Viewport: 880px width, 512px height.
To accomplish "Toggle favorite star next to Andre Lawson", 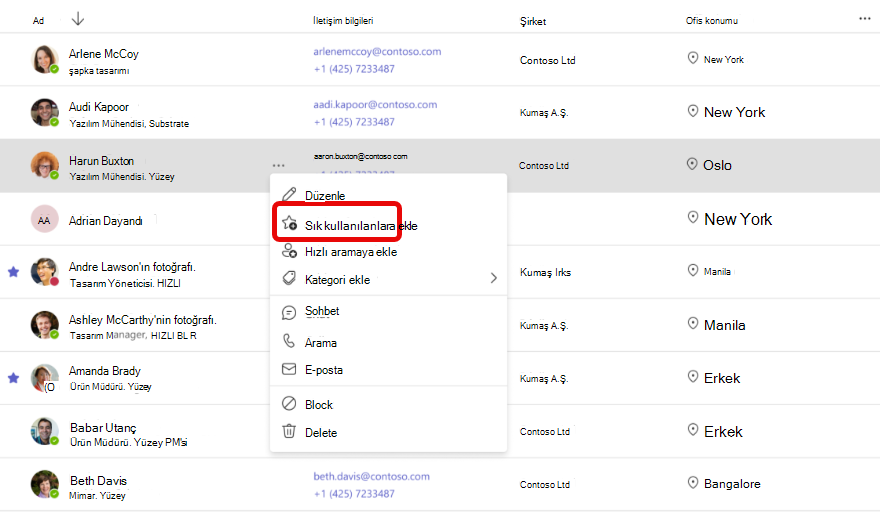I will [x=13, y=272].
